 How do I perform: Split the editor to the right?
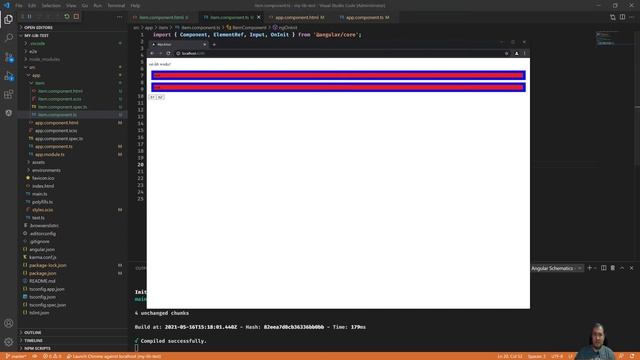tap(622, 17)
